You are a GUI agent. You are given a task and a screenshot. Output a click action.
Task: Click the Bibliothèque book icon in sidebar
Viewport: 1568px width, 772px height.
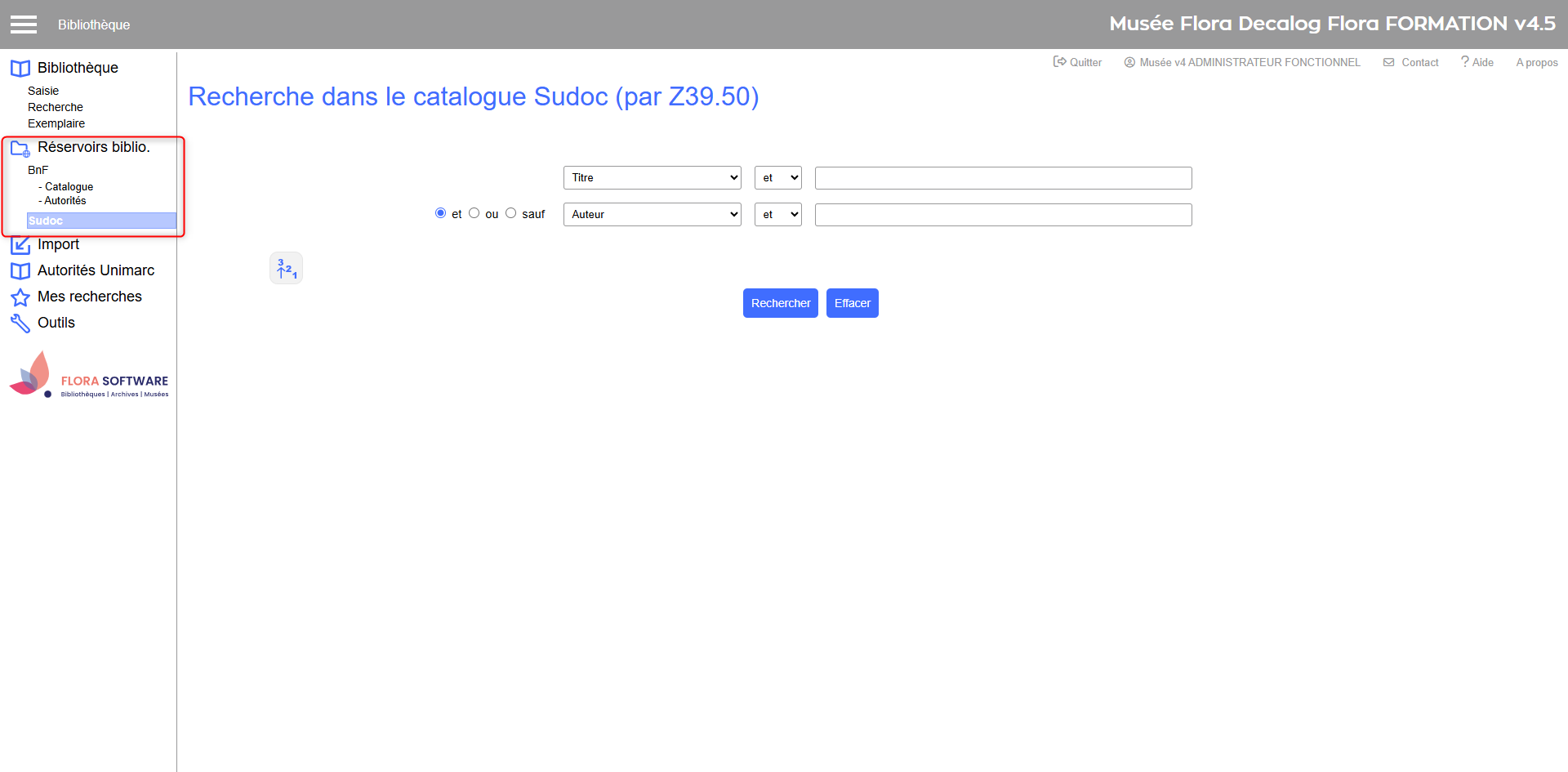click(x=20, y=69)
